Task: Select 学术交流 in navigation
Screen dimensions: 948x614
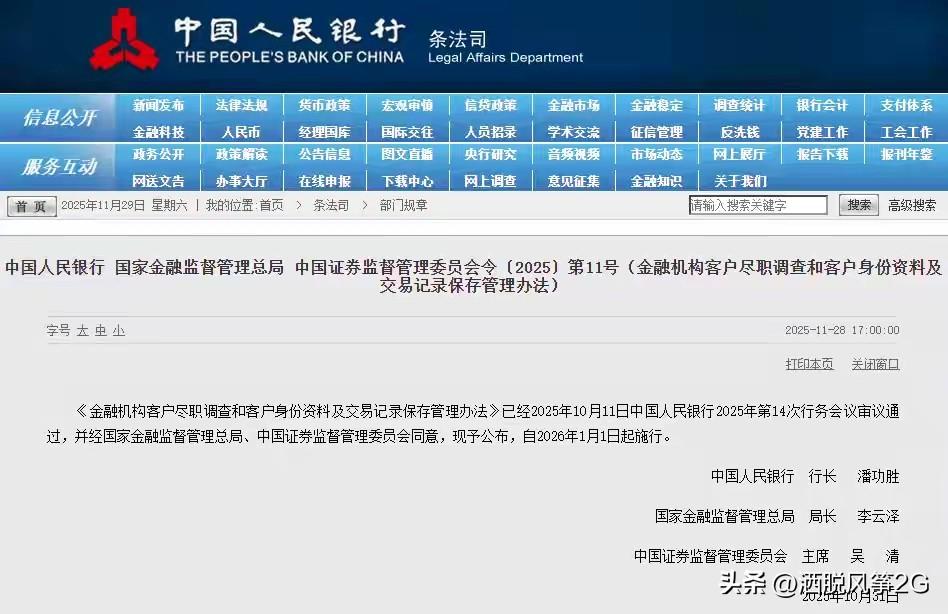Action: [573, 132]
